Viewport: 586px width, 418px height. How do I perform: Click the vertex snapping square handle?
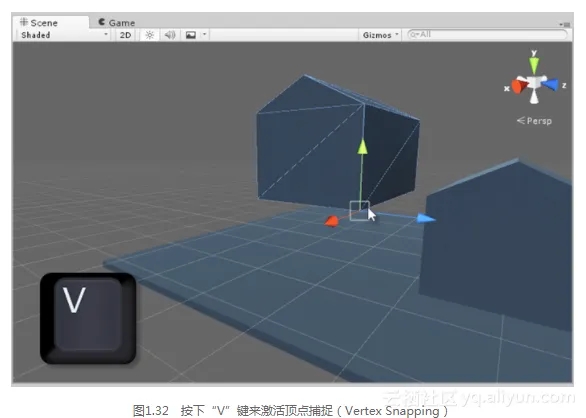point(360,210)
